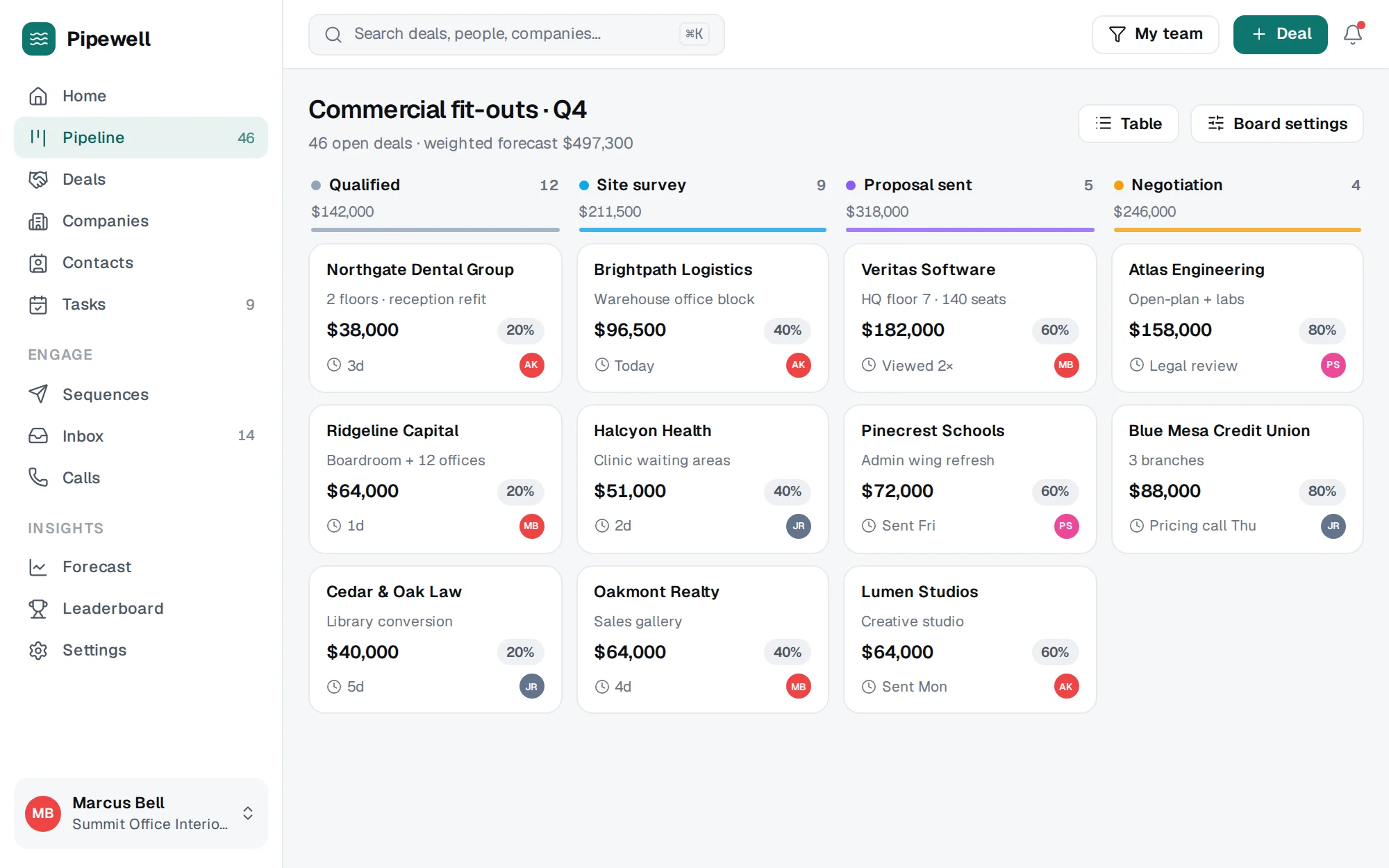Open the Blue Mesa Credit Union card

[x=1237, y=479]
